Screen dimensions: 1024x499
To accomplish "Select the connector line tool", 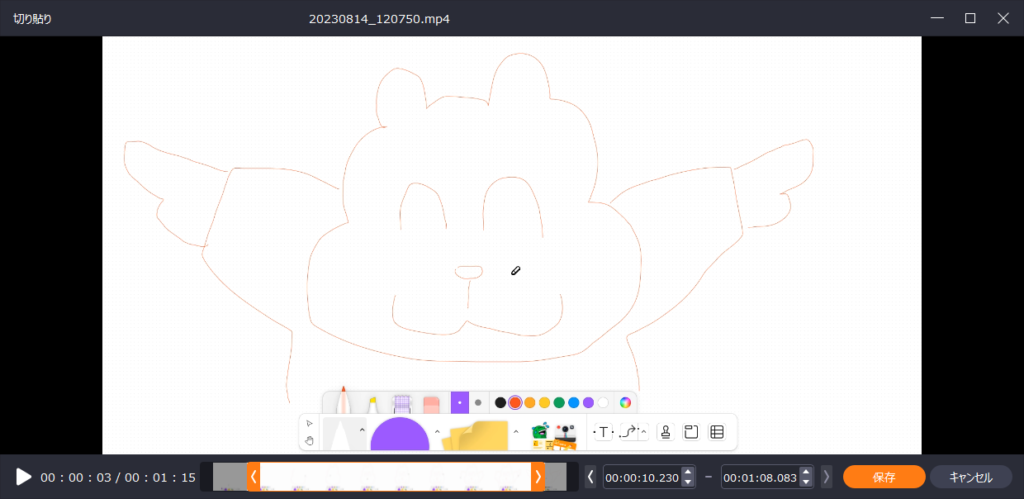I will 630,432.
